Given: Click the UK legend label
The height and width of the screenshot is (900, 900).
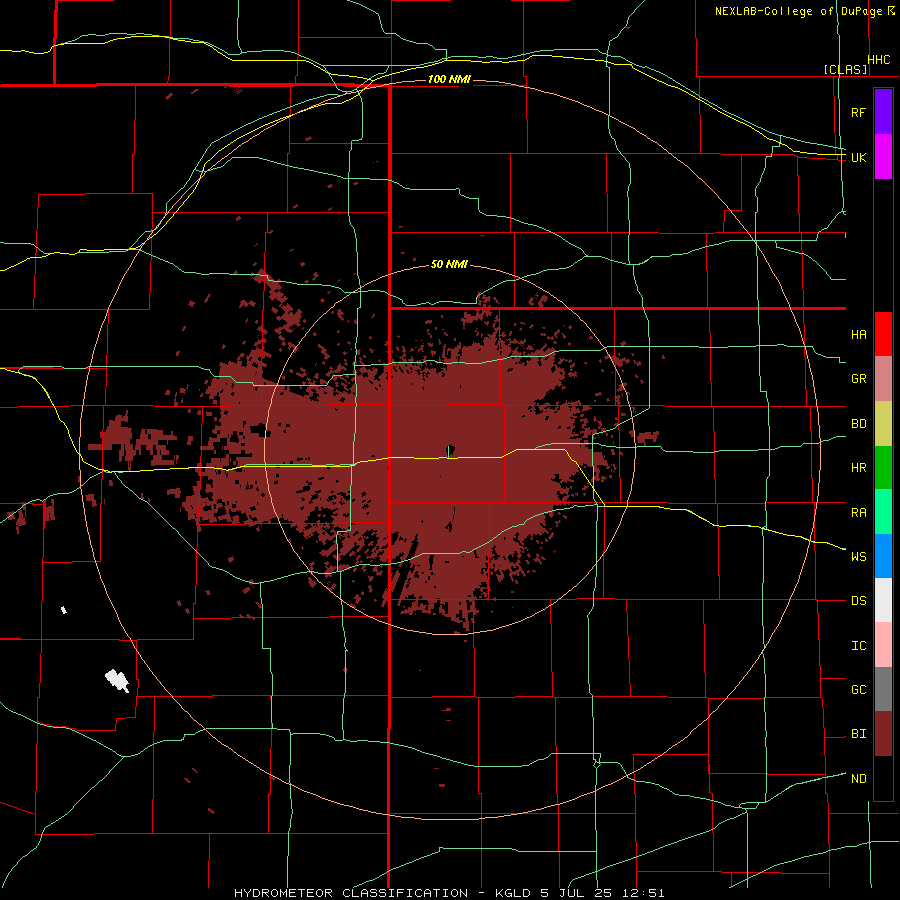Looking at the screenshot, I should (858, 157).
